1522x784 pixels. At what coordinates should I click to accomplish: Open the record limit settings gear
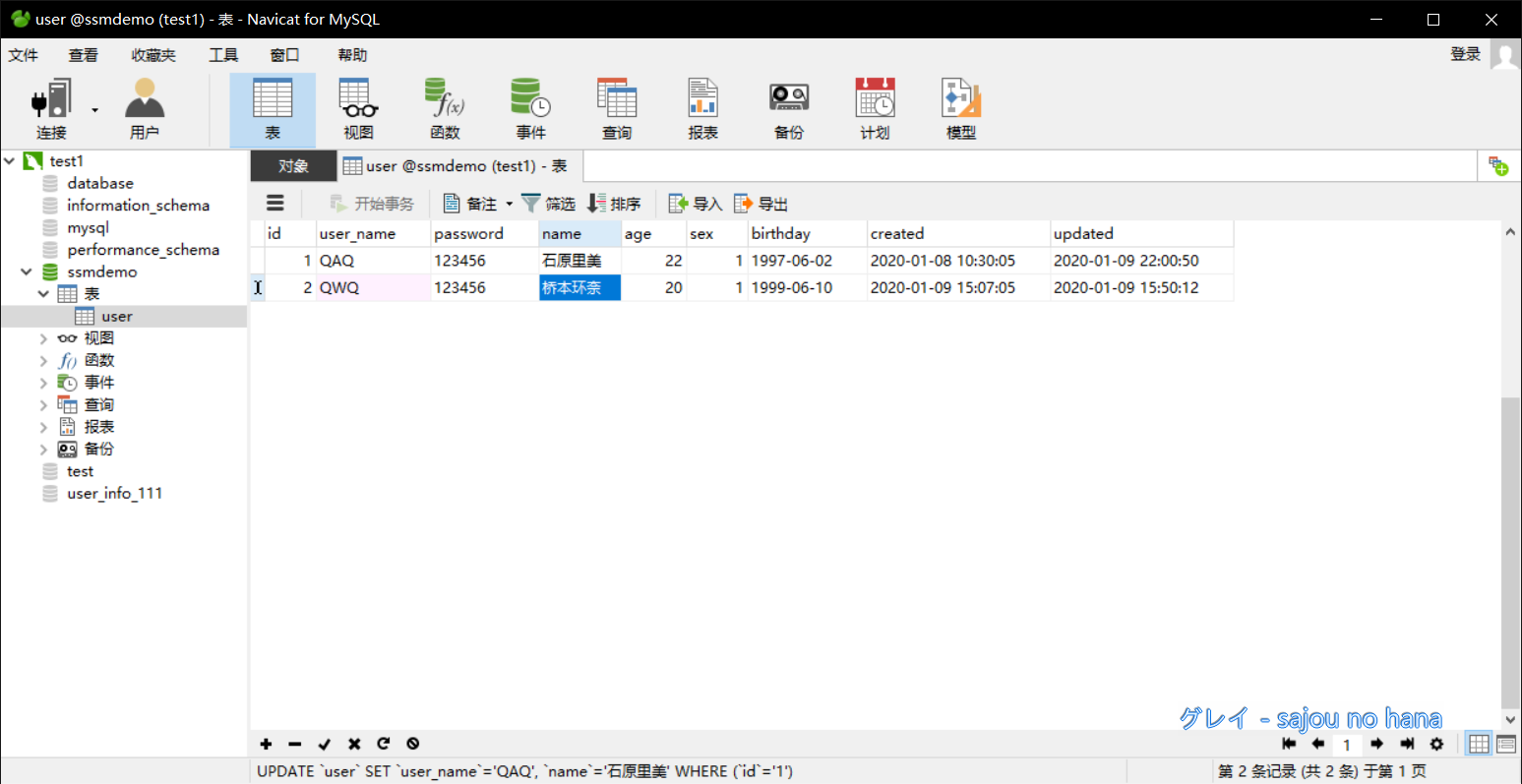click(x=1436, y=744)
